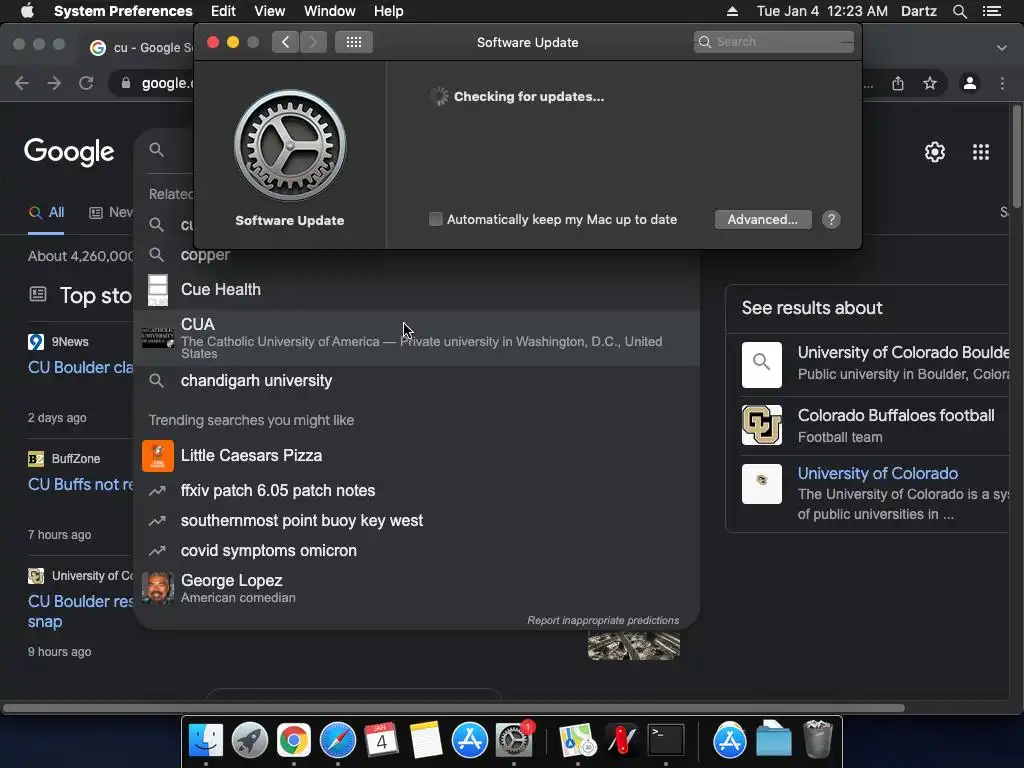Open Calendar from the Dock
This screenshot has height=768, width=1024.
point(381,740)
